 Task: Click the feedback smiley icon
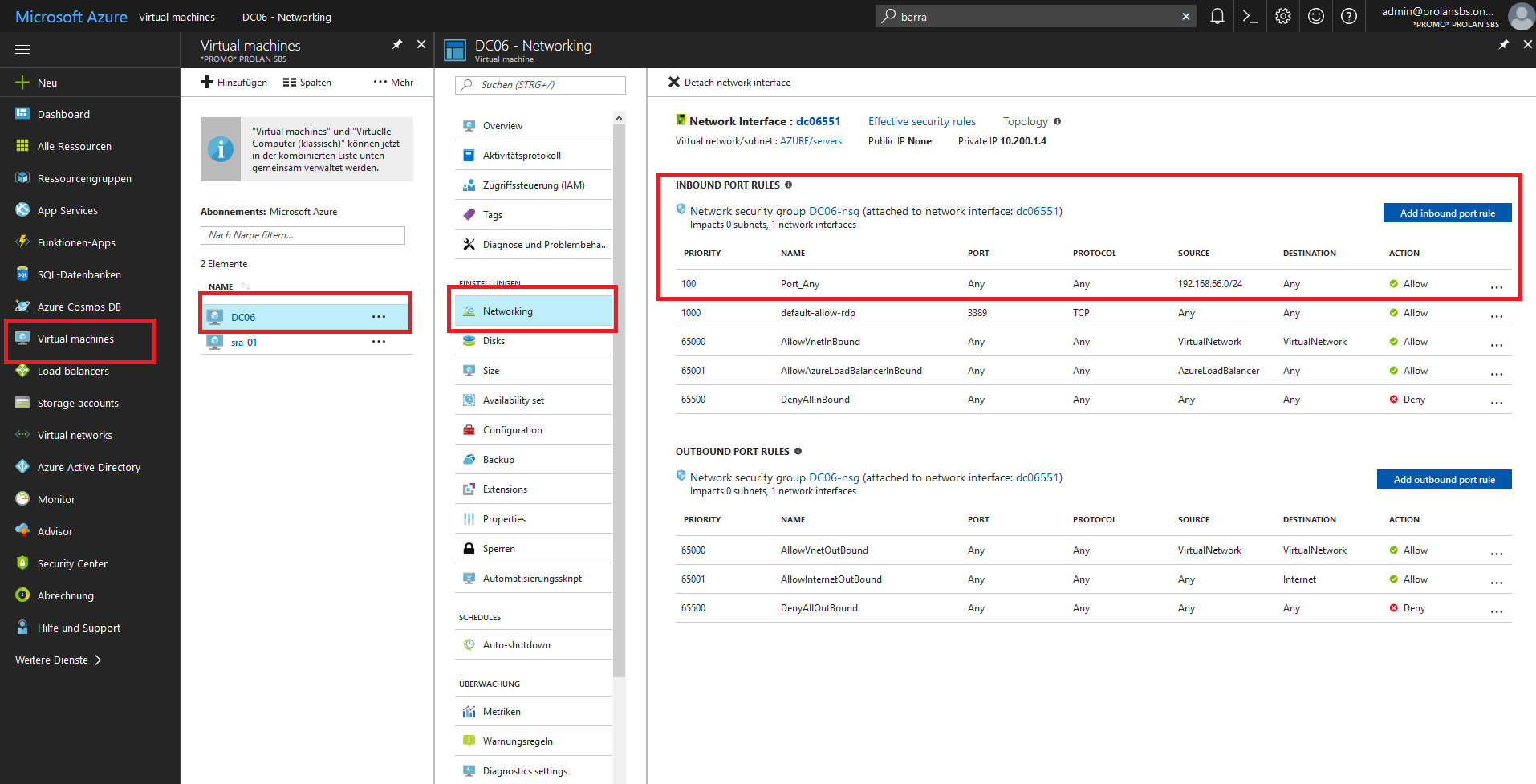coord(1315,16)
